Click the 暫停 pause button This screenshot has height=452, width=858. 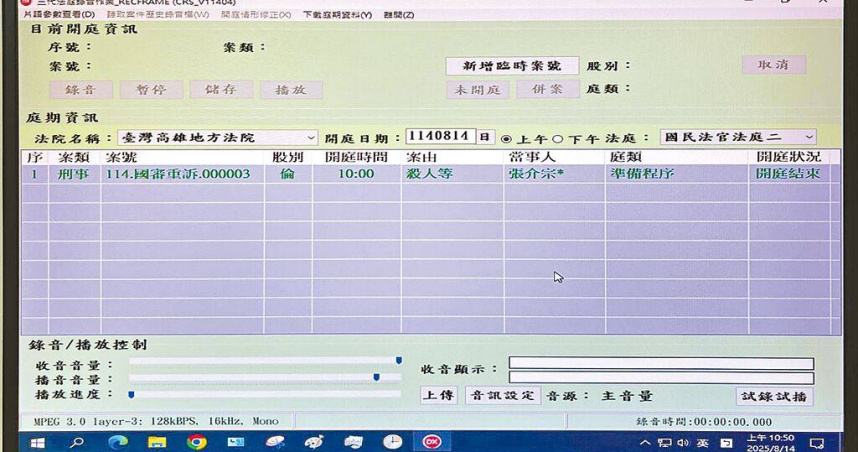click(151, 90)
